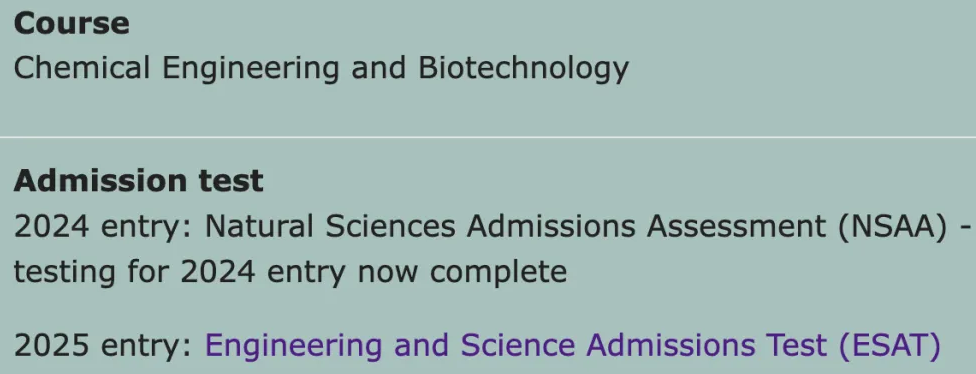This screenshot has height=374, width=976.
Task: Open the Engineering and Science Admissions Test link
Action: [x=573, y=346]
